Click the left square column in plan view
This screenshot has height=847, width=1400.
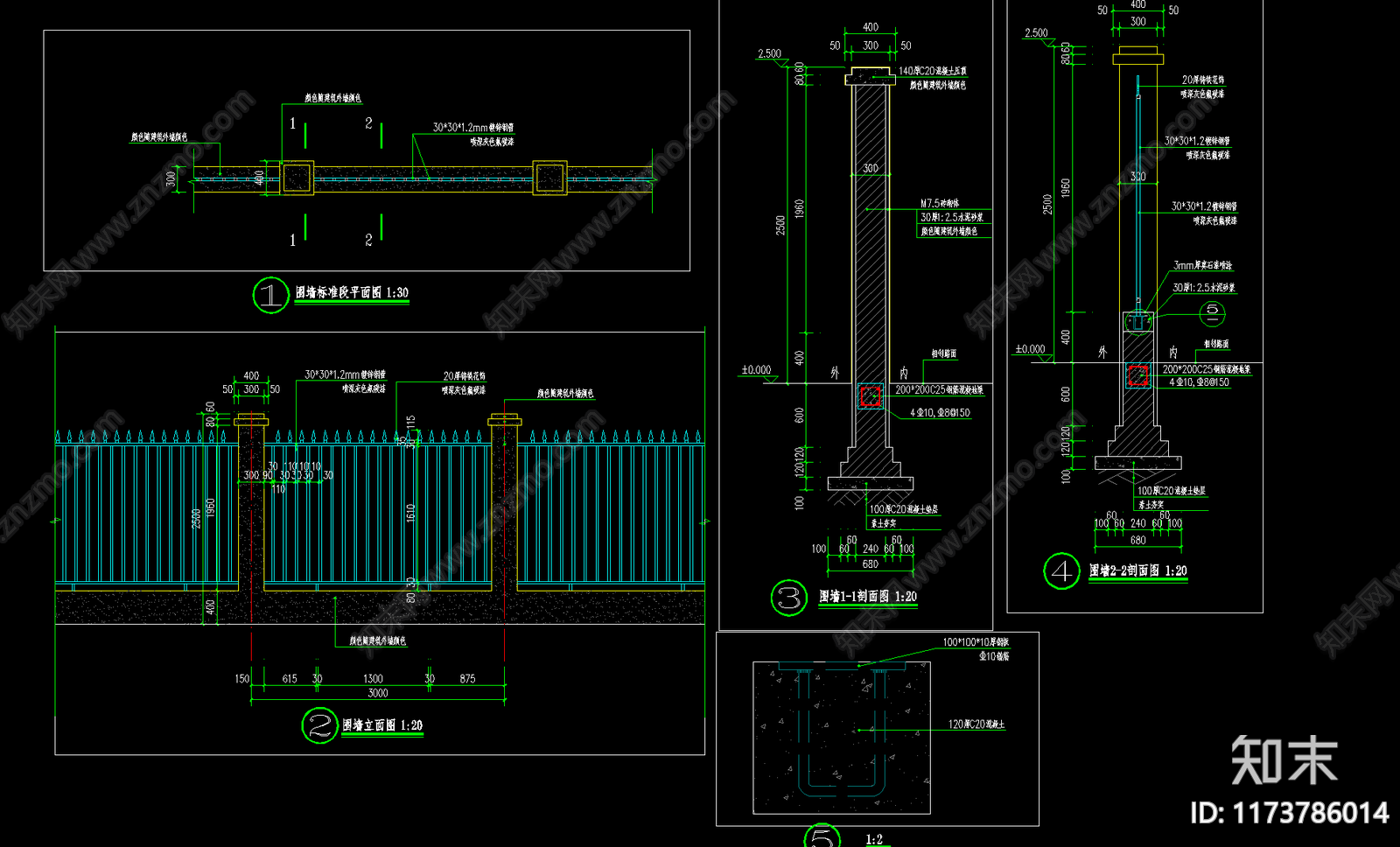point(297,178)
